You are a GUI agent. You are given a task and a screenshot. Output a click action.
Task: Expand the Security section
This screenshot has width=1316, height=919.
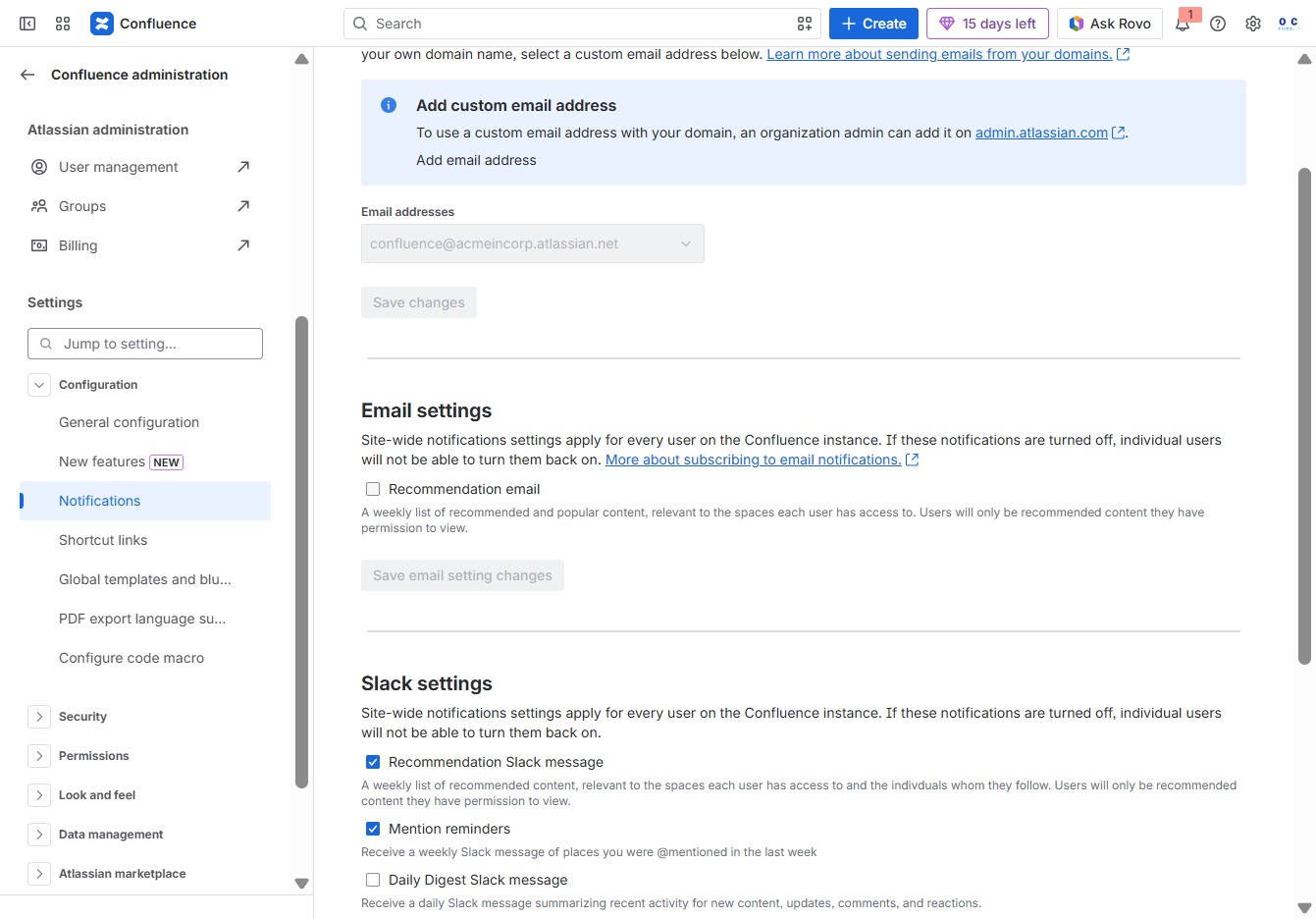pyautogui.click(x=39, y=717)
